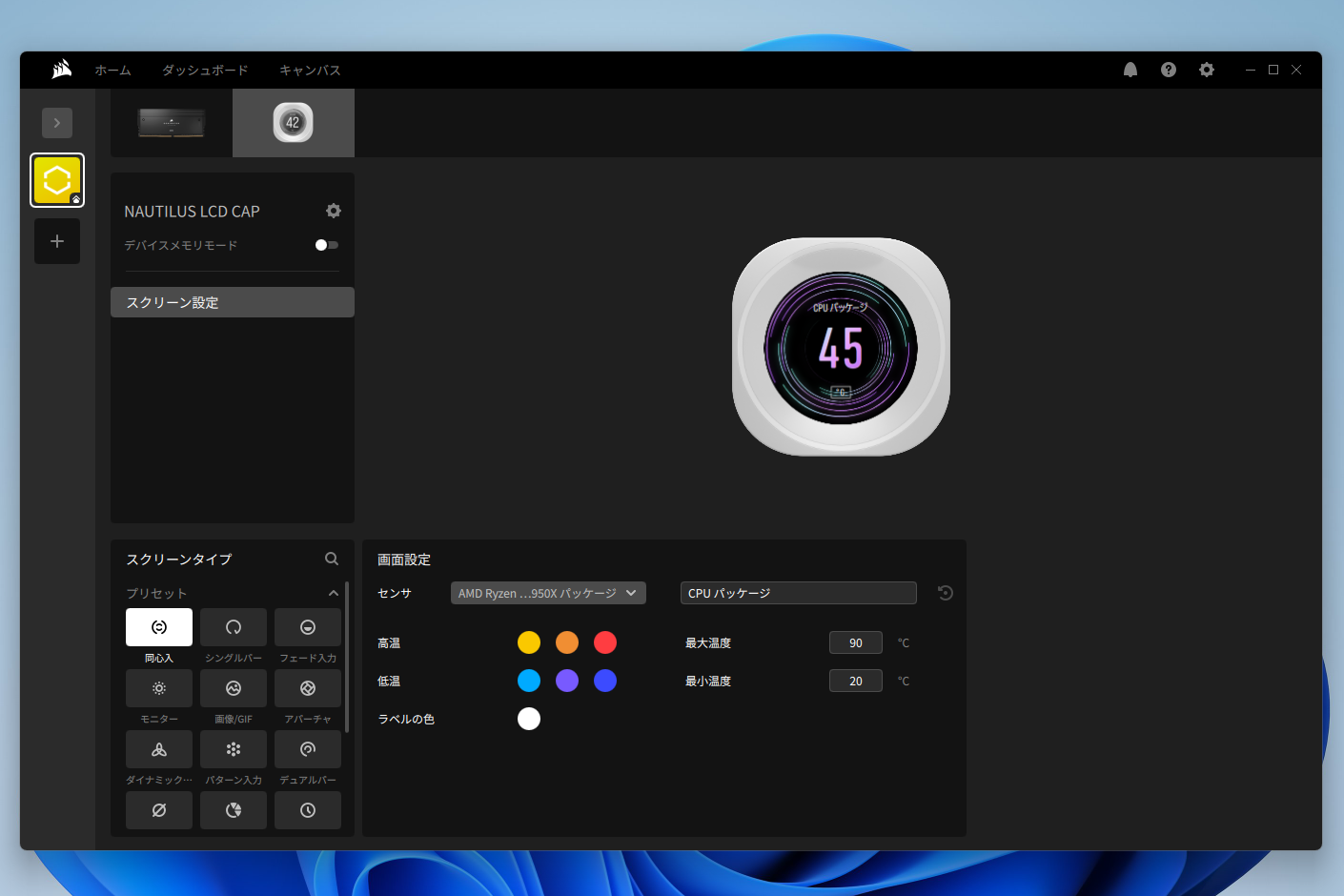
Task: Edit the CPU パッケージ label field
Action: [x=799, y=593]
